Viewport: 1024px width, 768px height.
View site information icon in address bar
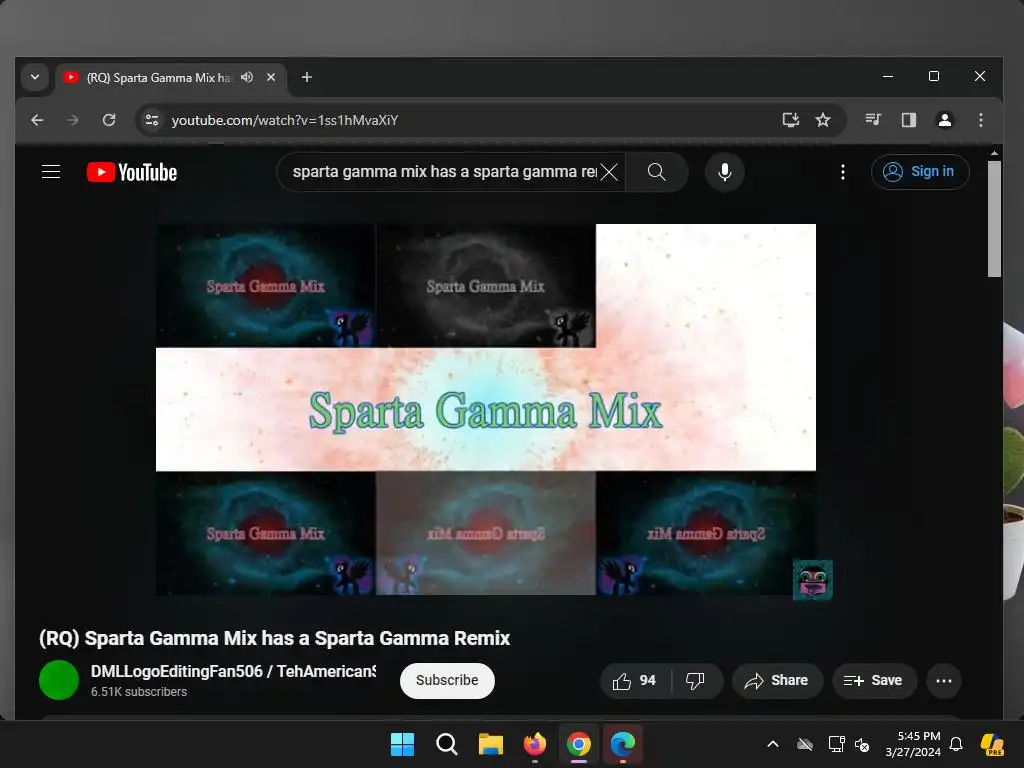pos(152,120)
